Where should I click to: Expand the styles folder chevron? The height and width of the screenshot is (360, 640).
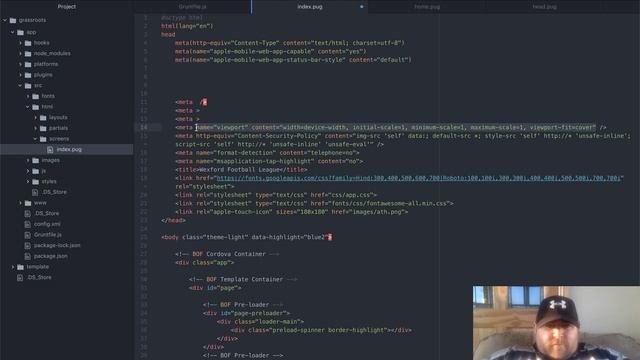tap(28, 181)
